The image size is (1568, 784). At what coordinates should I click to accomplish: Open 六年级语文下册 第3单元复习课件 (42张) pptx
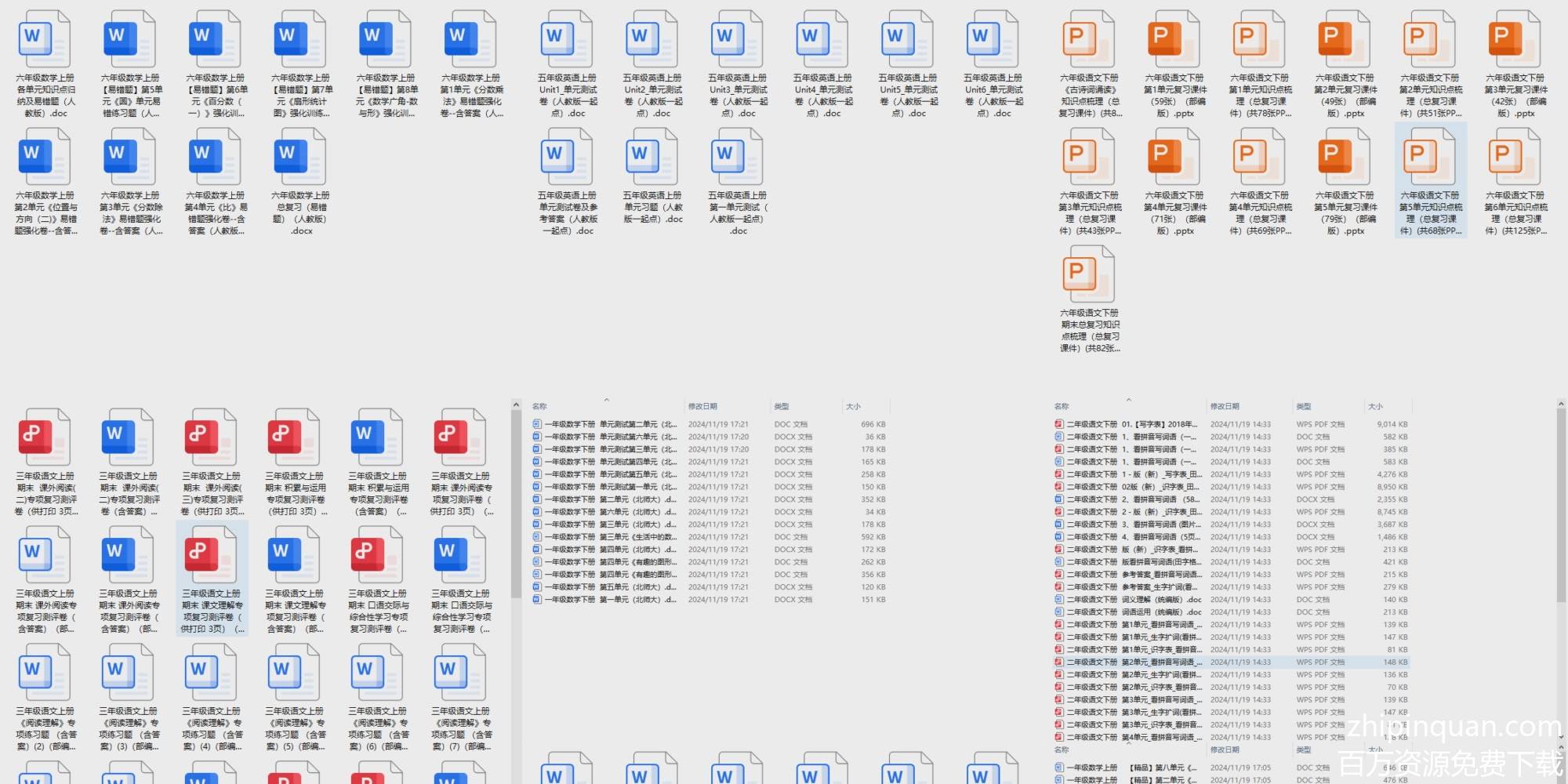point(1515,40)
